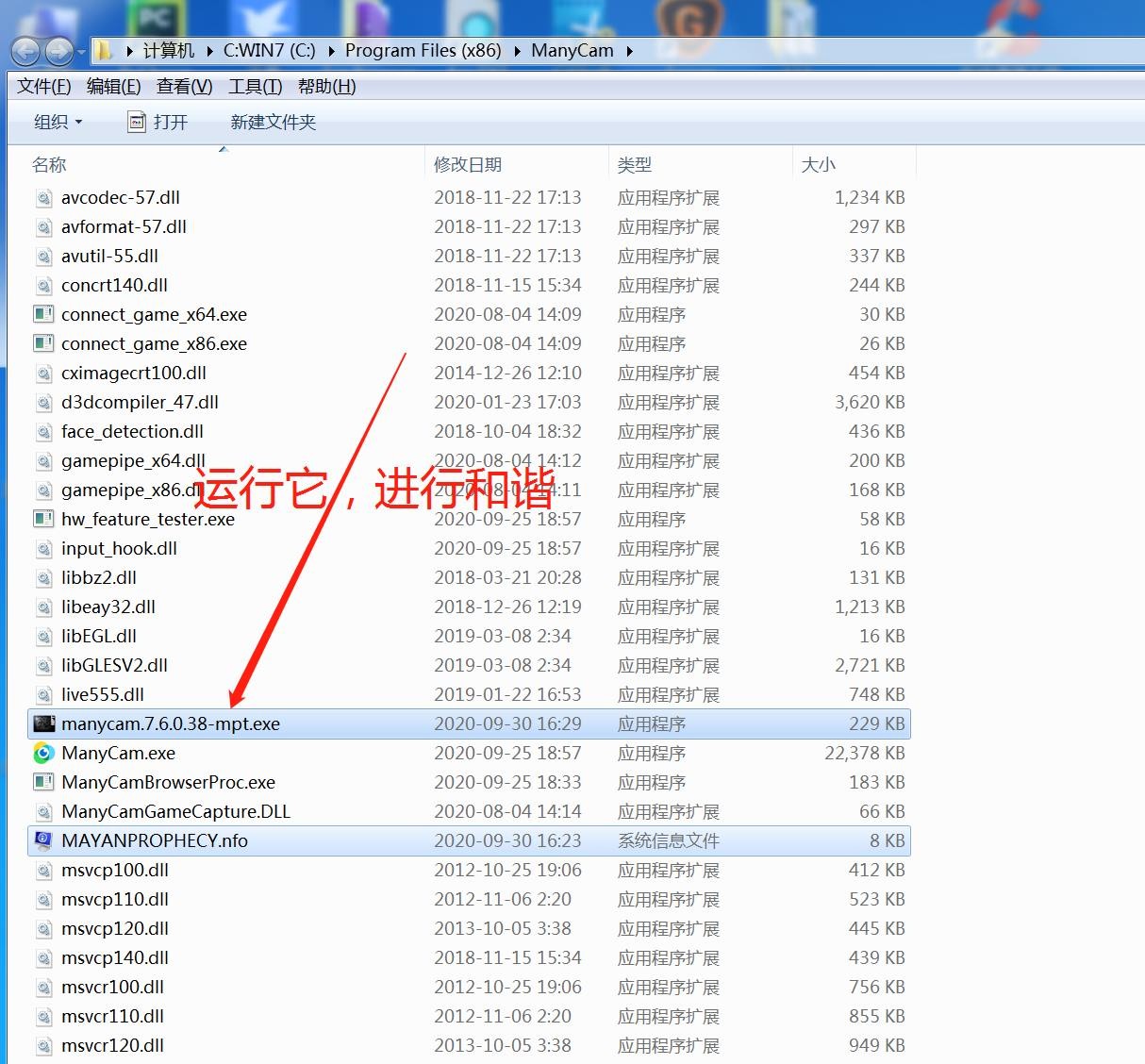Click the msvcp120.dll file icon
1145x1064 pixels.
point(43,929)
